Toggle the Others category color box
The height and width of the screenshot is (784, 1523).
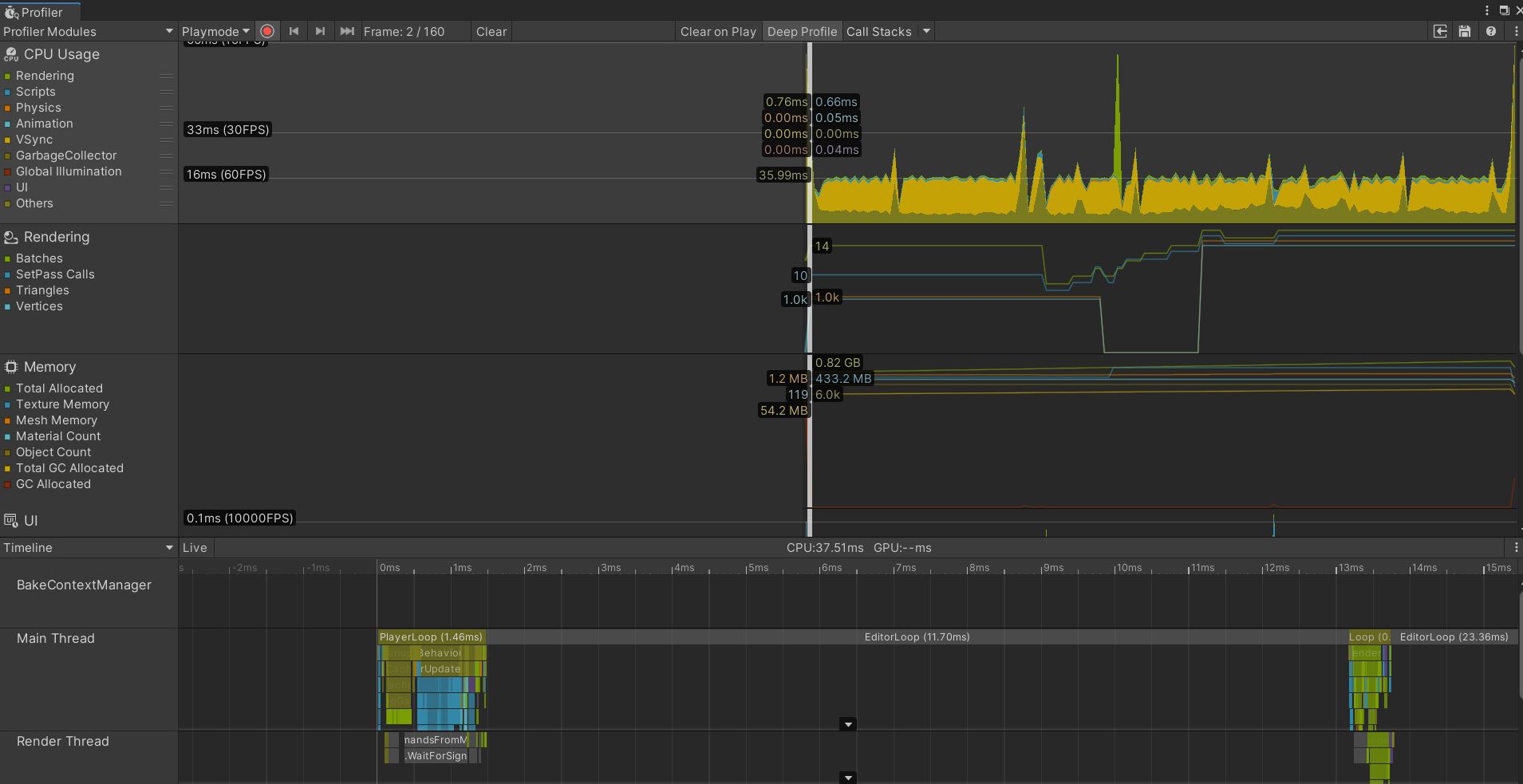[x=8, y=204]
